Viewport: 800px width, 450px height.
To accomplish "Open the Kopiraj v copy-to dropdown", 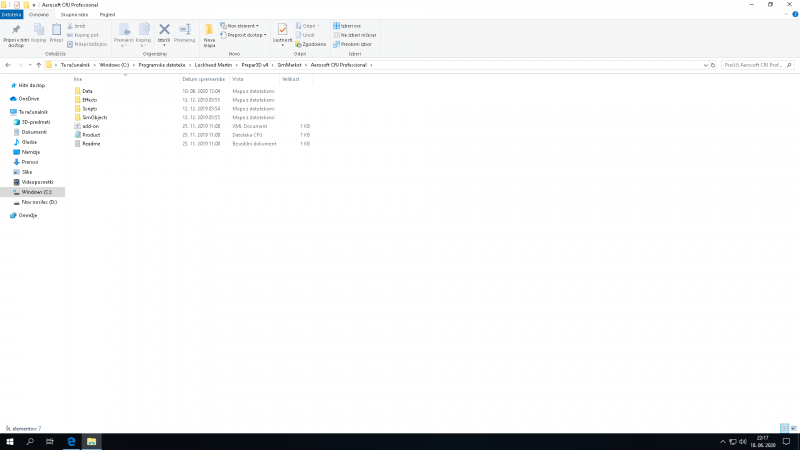I will click(x=143, y=35).
